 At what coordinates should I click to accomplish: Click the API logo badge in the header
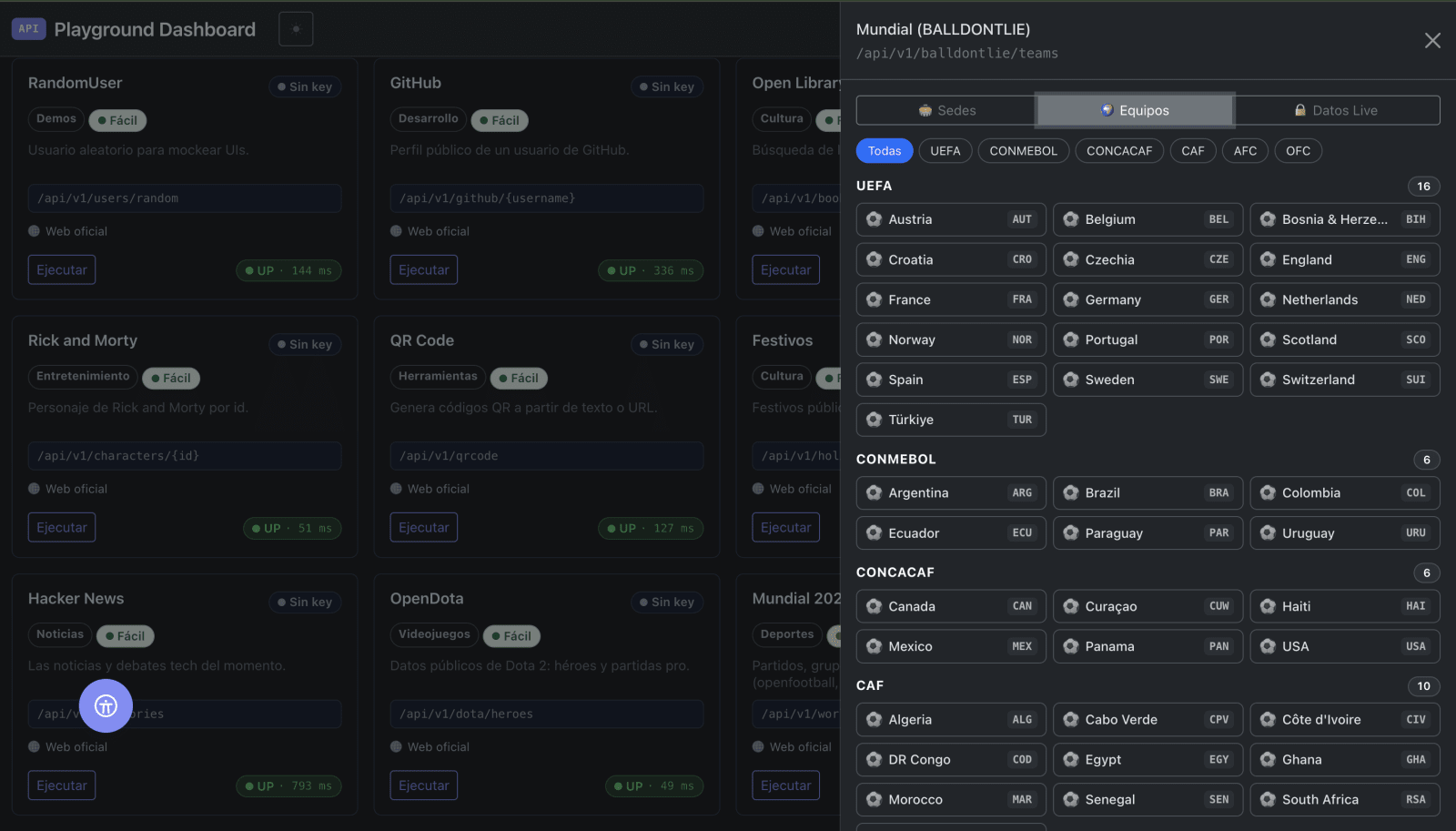point(28,29)
